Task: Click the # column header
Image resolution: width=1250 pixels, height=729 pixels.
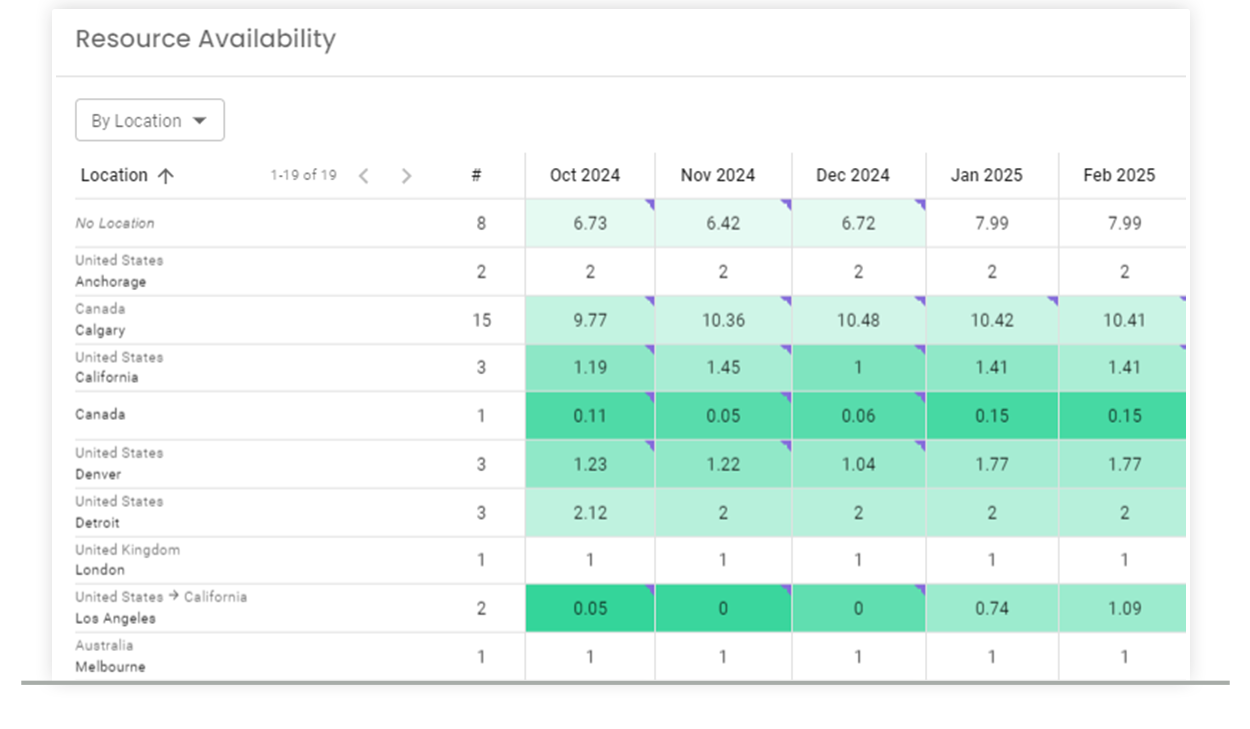Action: point(477,174)
